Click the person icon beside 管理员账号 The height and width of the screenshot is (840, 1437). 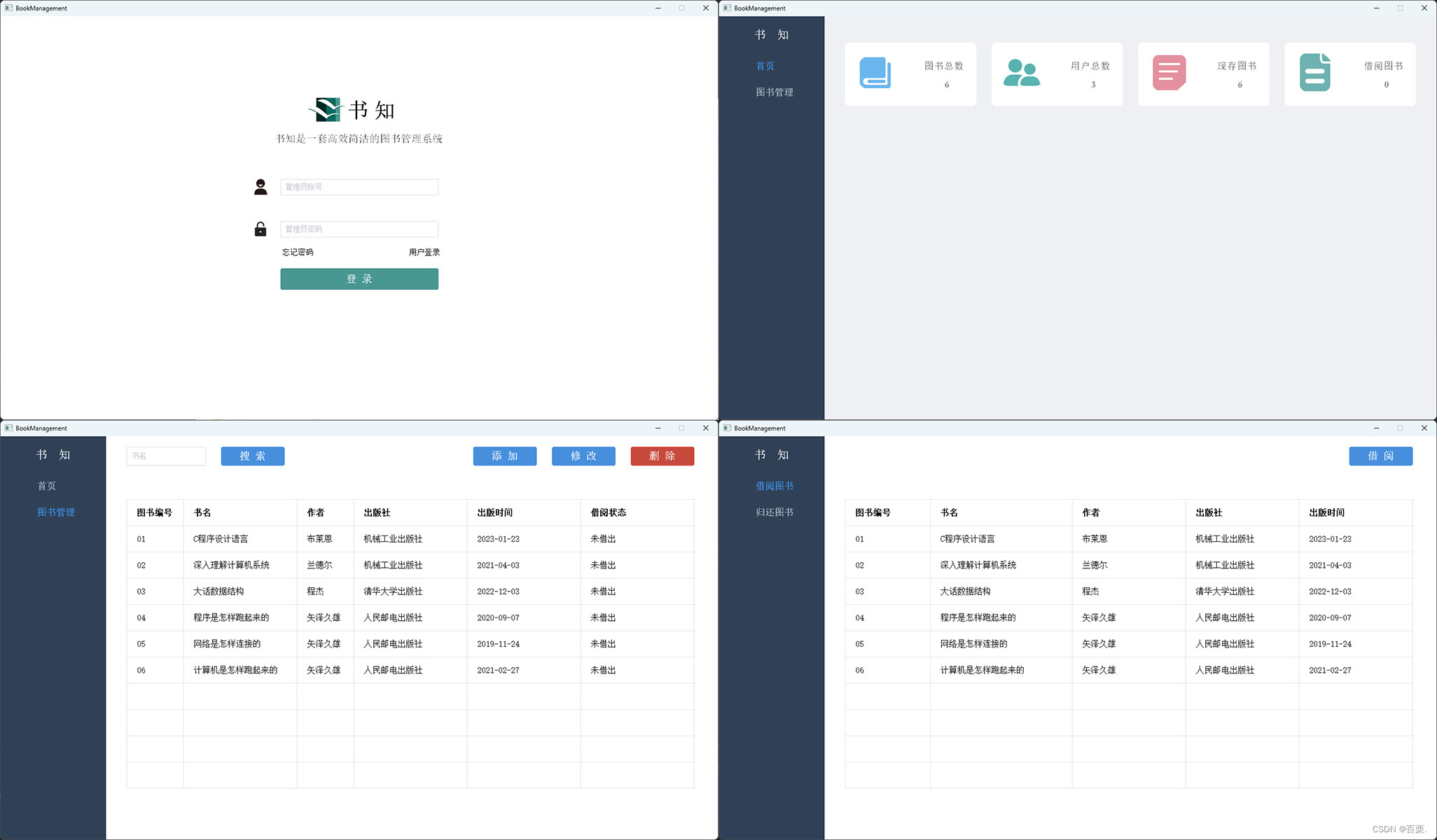point(261,187)
